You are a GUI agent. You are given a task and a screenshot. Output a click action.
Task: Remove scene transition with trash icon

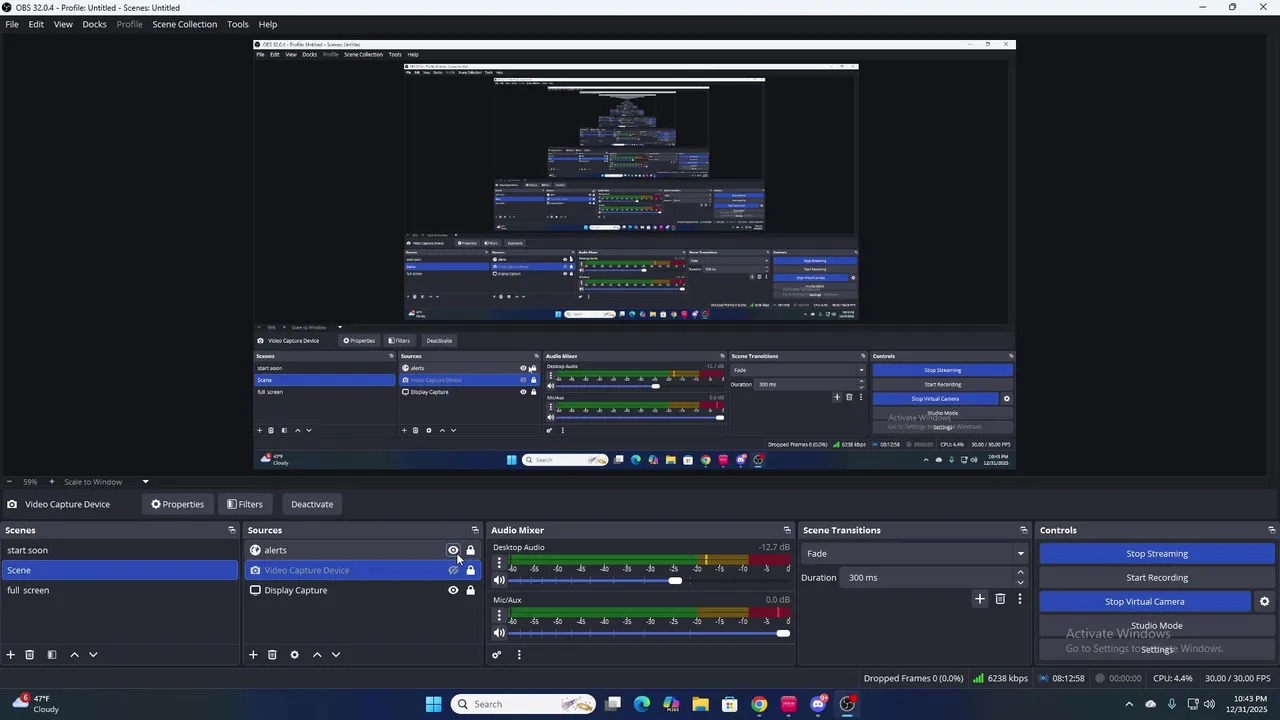1000,599
